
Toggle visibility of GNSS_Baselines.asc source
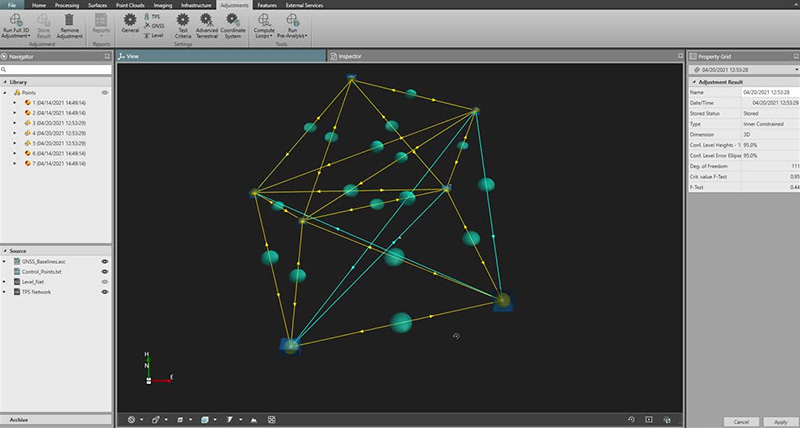[x=104, y=259]
